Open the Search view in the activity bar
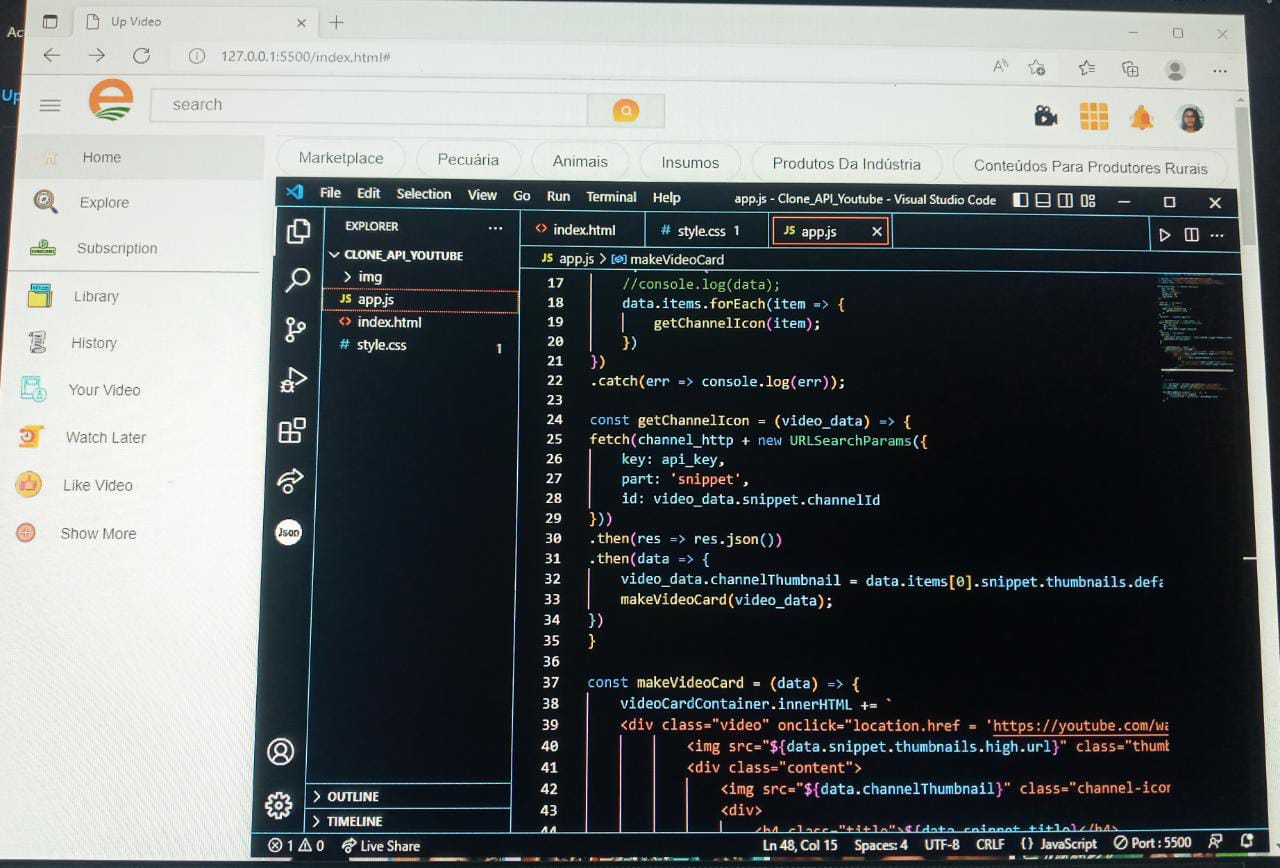1280x868 pixels. 297,281
